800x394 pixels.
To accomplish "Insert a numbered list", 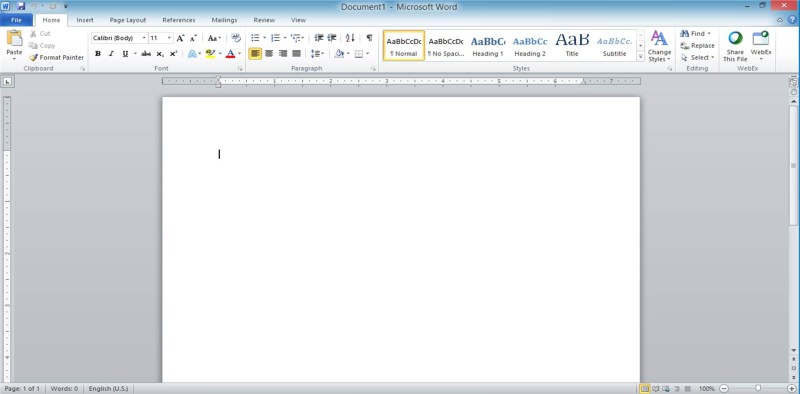I will click(x=275, y=38).
